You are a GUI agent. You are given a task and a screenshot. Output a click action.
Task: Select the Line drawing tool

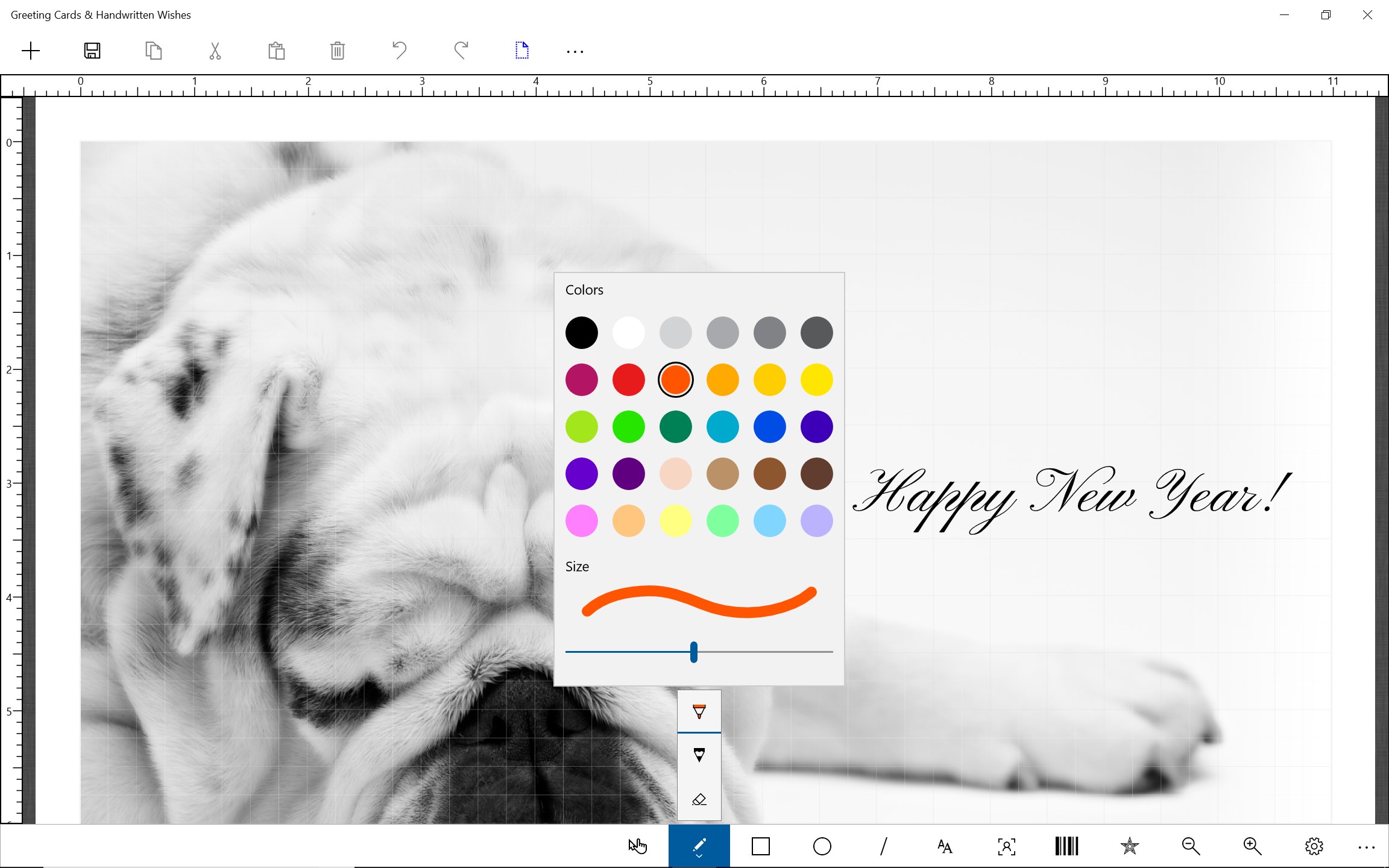tap(883, 846)
